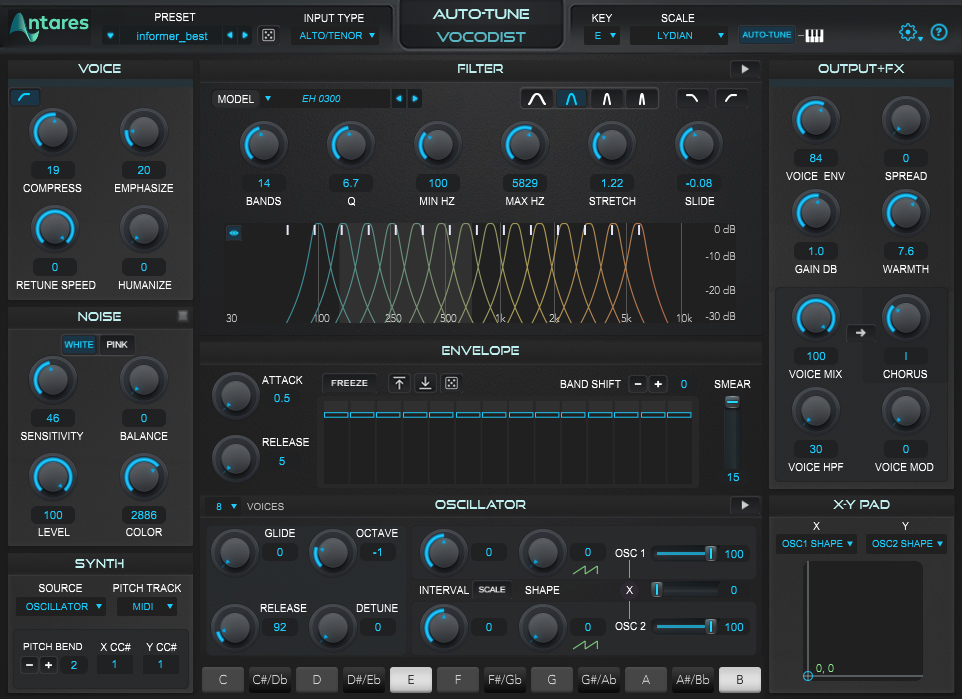
Task: Open the X-Y Pad X axis dropdown
Action: point(816,544)
